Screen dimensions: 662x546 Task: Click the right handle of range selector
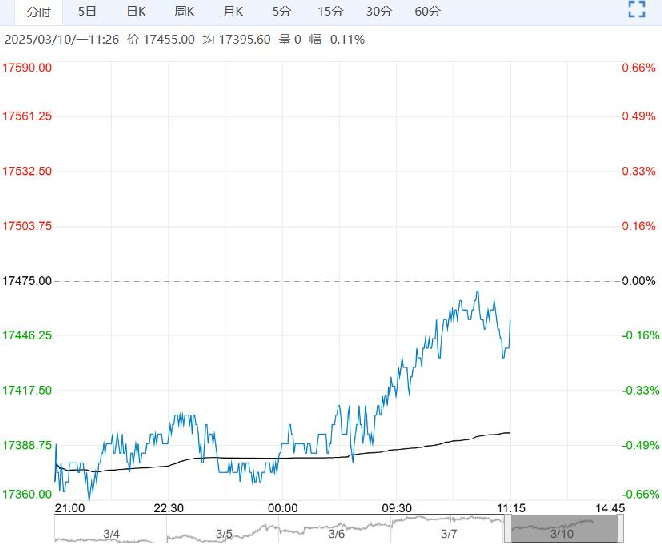click(x=621, y=530)
